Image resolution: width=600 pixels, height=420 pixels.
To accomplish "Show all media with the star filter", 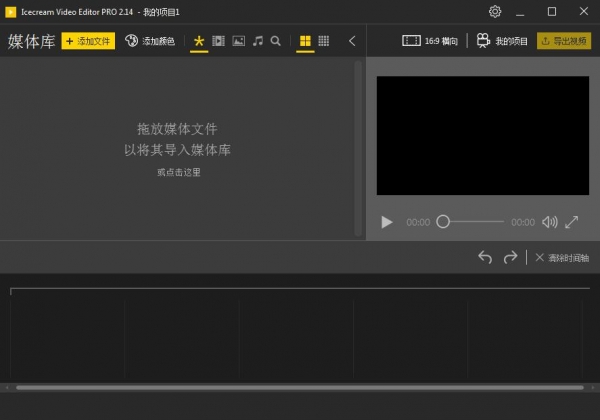I will (x=199, y=41).
